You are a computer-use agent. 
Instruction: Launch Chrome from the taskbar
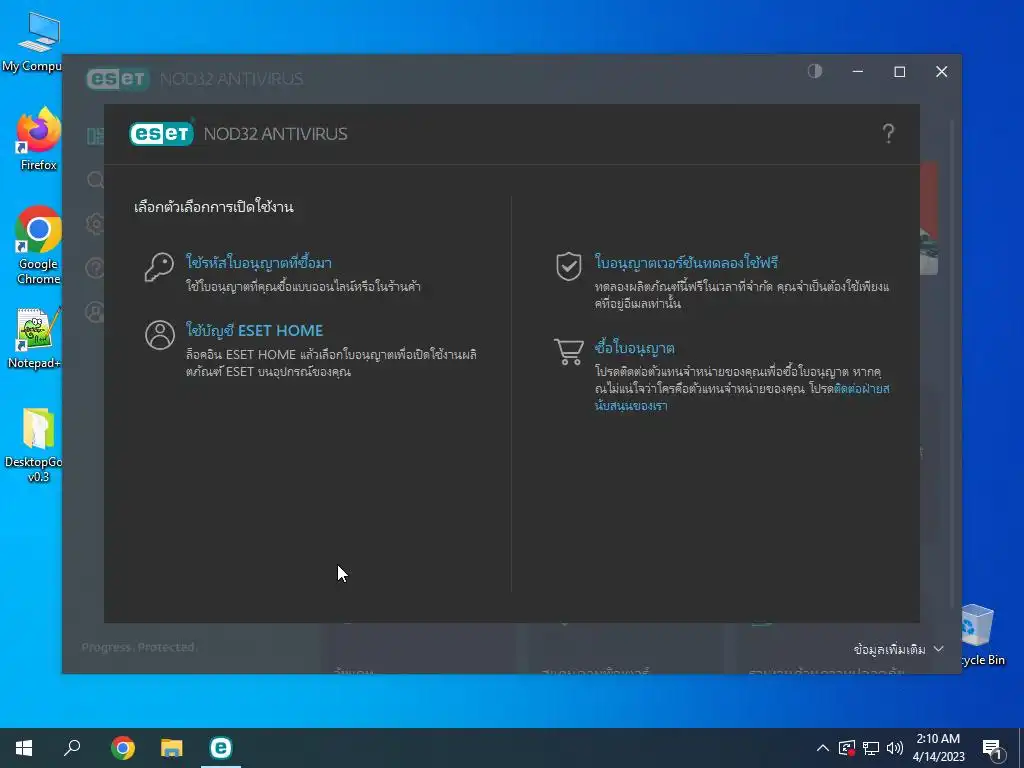(x=123, y=748)
